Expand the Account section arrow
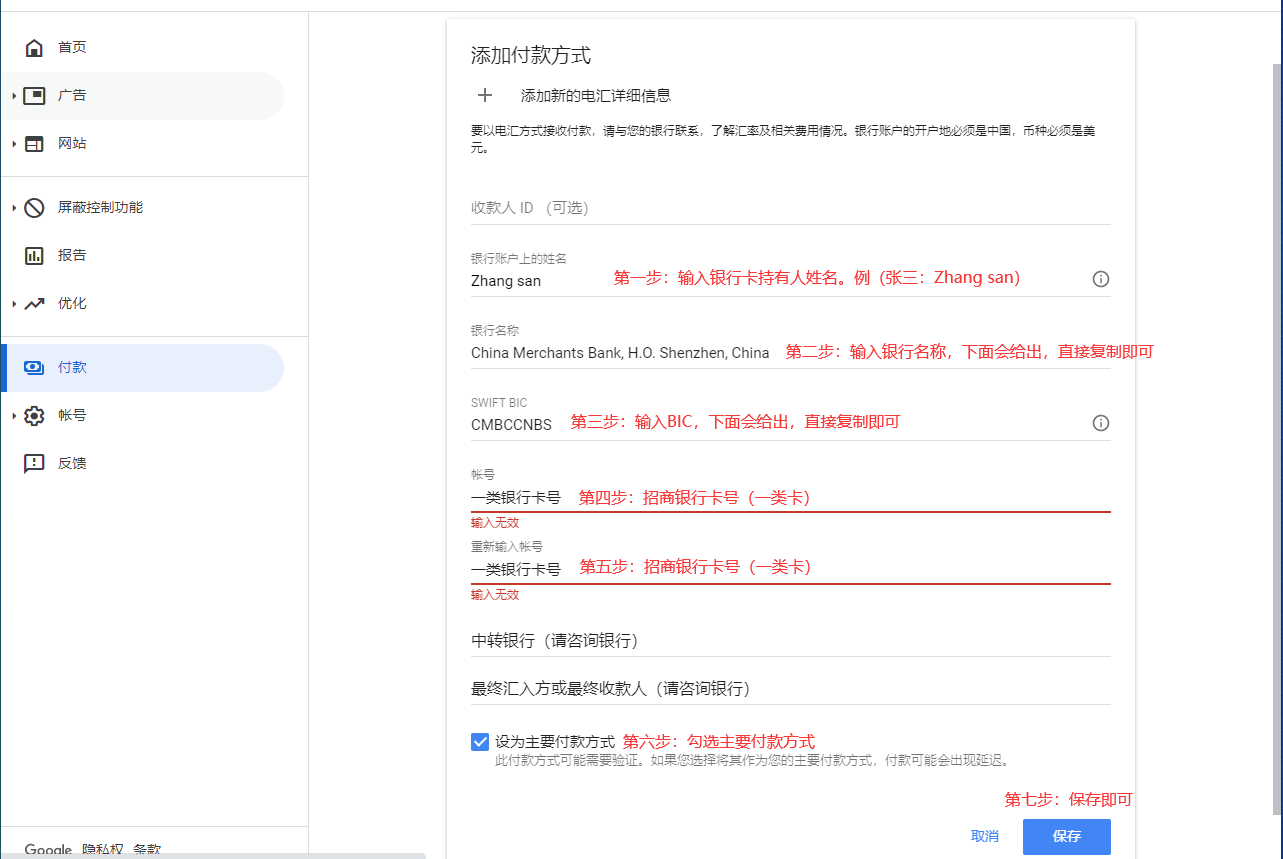The height and width of the screenshot is (859, 1283). [14, 416]
